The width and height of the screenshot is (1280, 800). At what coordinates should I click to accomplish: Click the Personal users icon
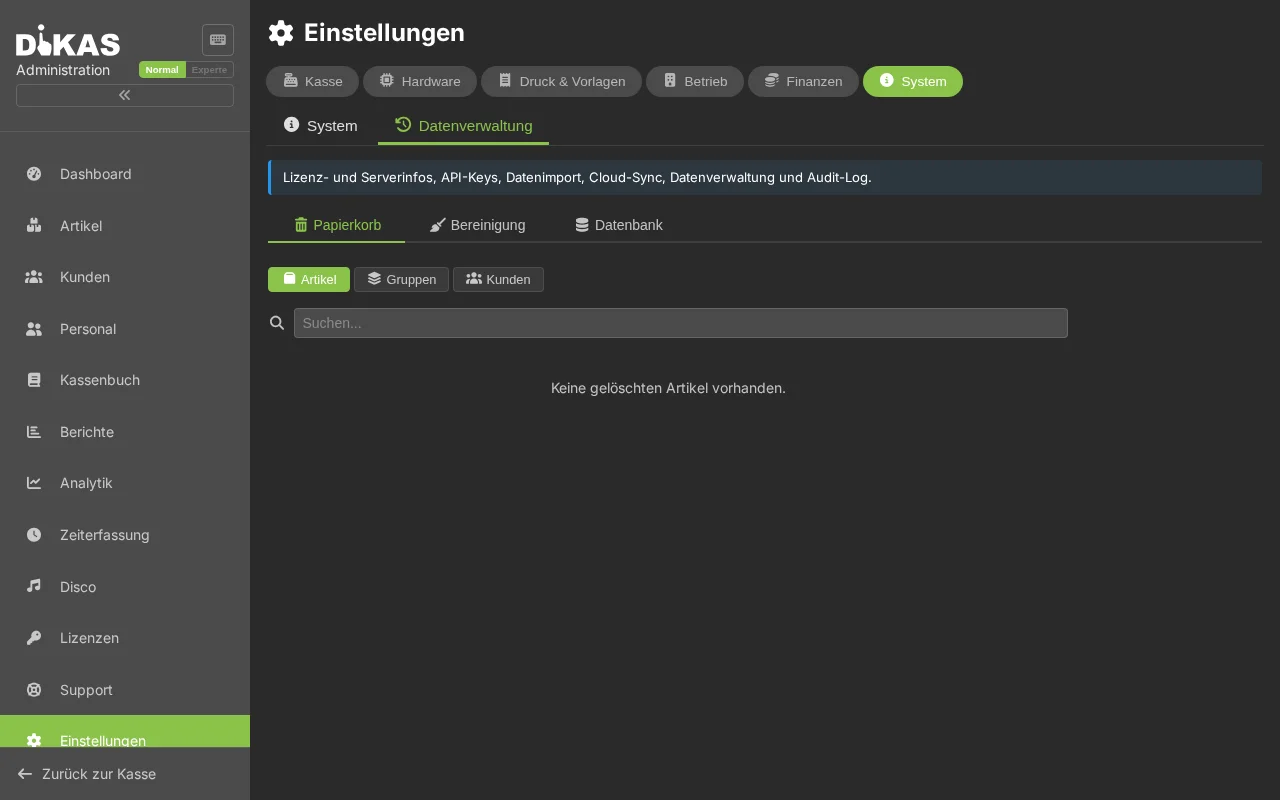(x=34, y=329)
